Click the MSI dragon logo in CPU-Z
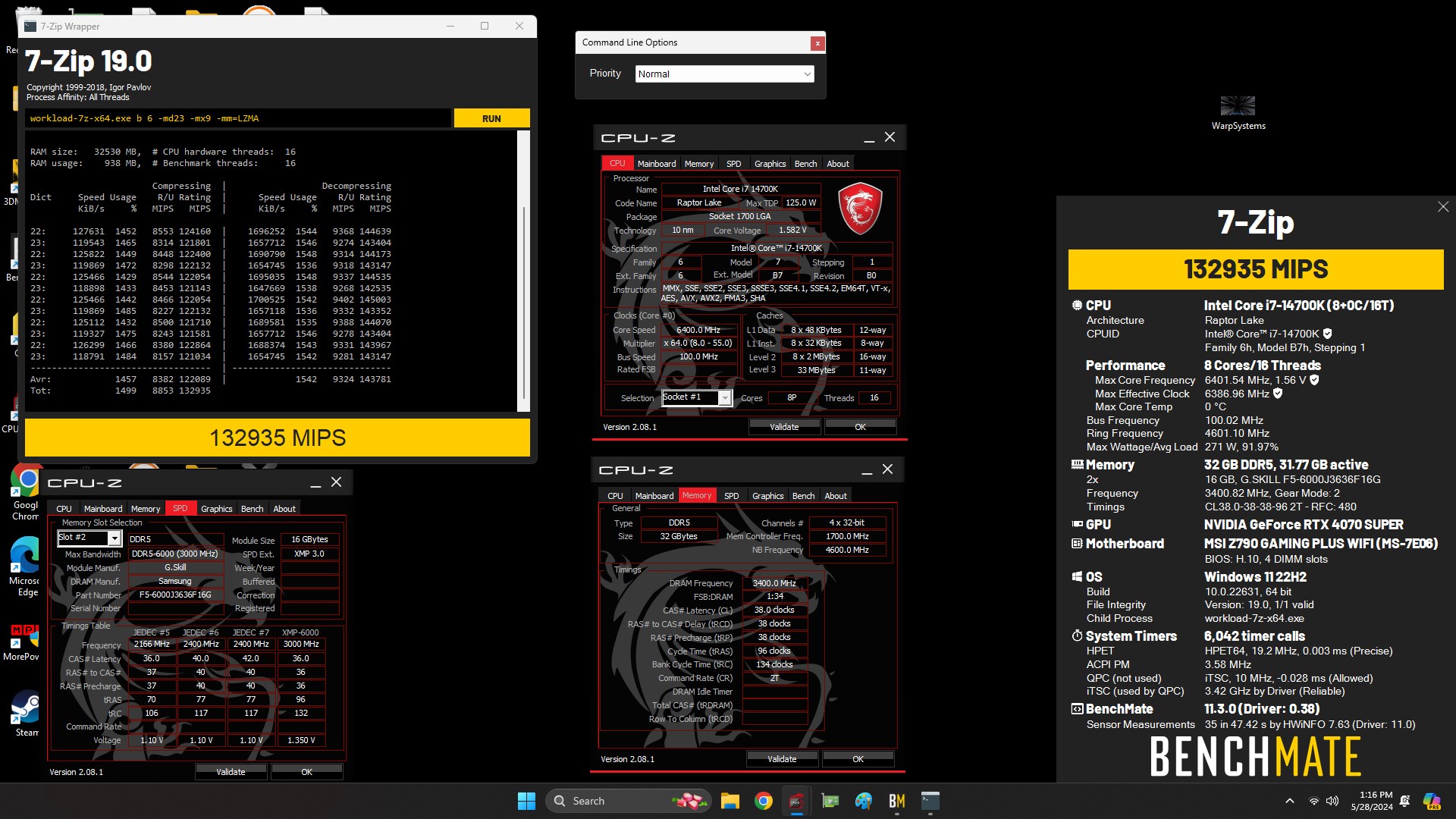1456x819 pixels. (x=860, y=208)
